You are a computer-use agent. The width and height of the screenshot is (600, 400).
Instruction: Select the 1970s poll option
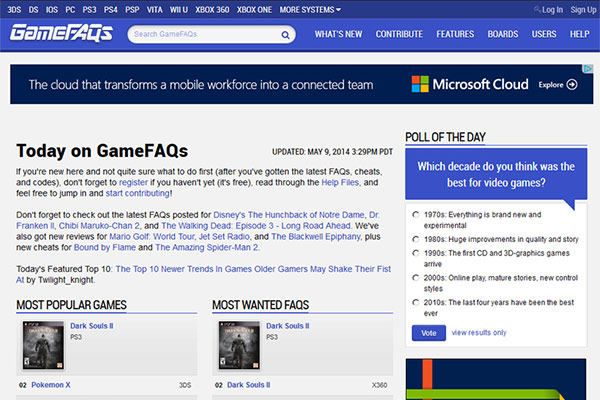416,215
